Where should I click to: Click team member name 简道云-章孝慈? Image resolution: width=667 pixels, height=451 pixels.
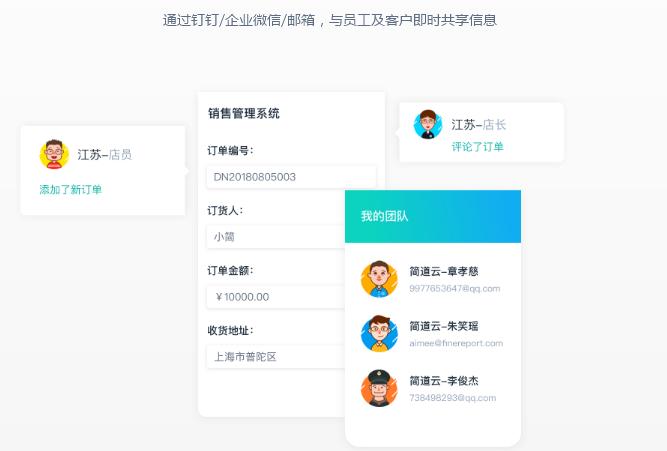coord(444,271)
